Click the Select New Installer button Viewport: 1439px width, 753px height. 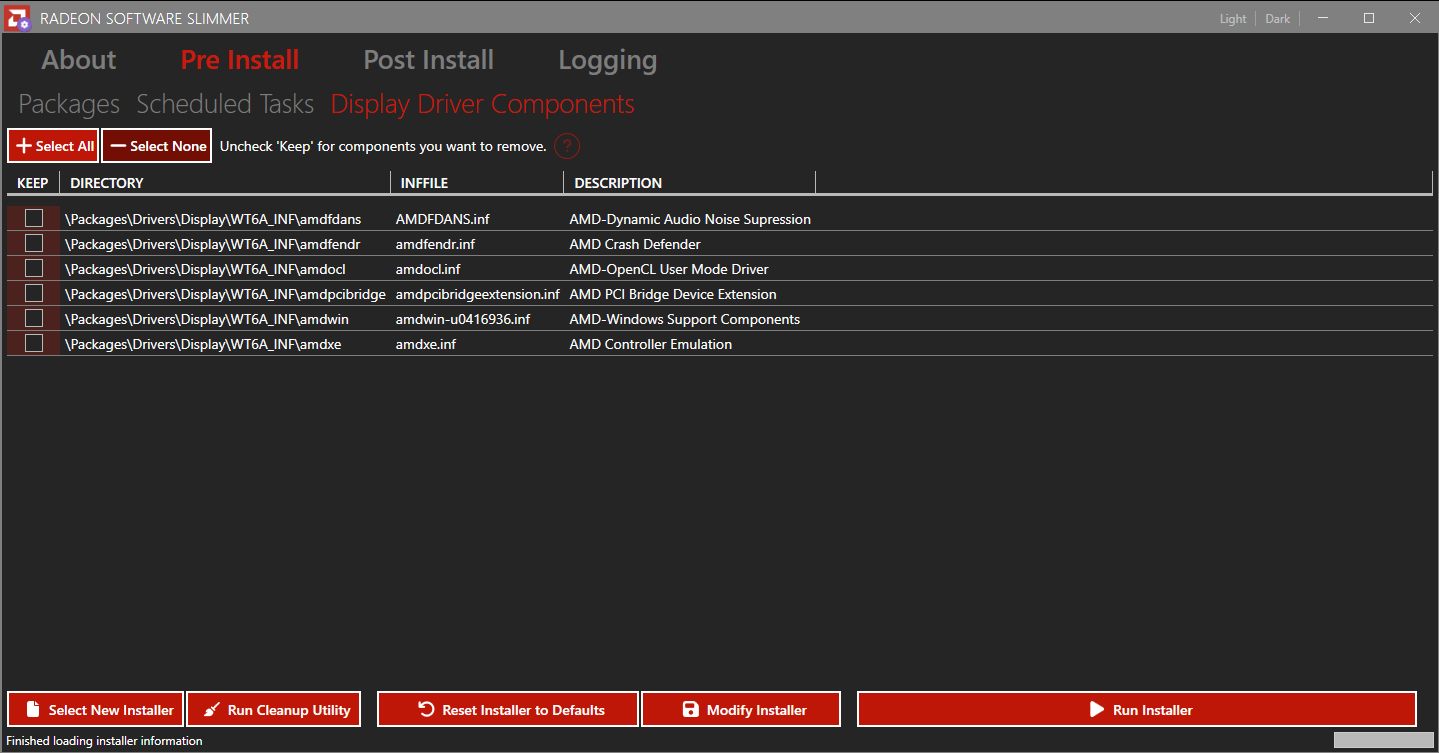96,710
